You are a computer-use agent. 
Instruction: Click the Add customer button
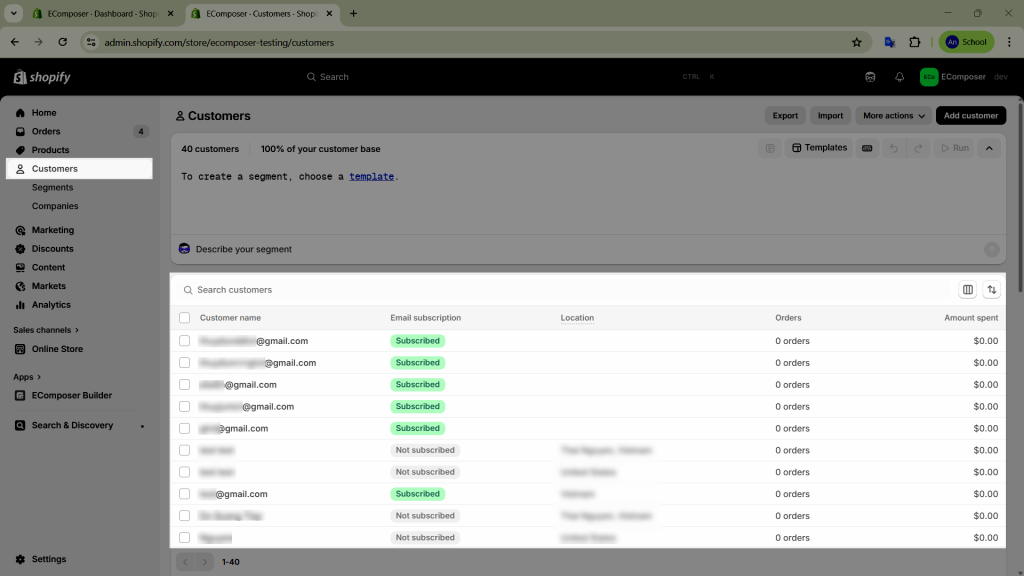(x=970, y=116)
